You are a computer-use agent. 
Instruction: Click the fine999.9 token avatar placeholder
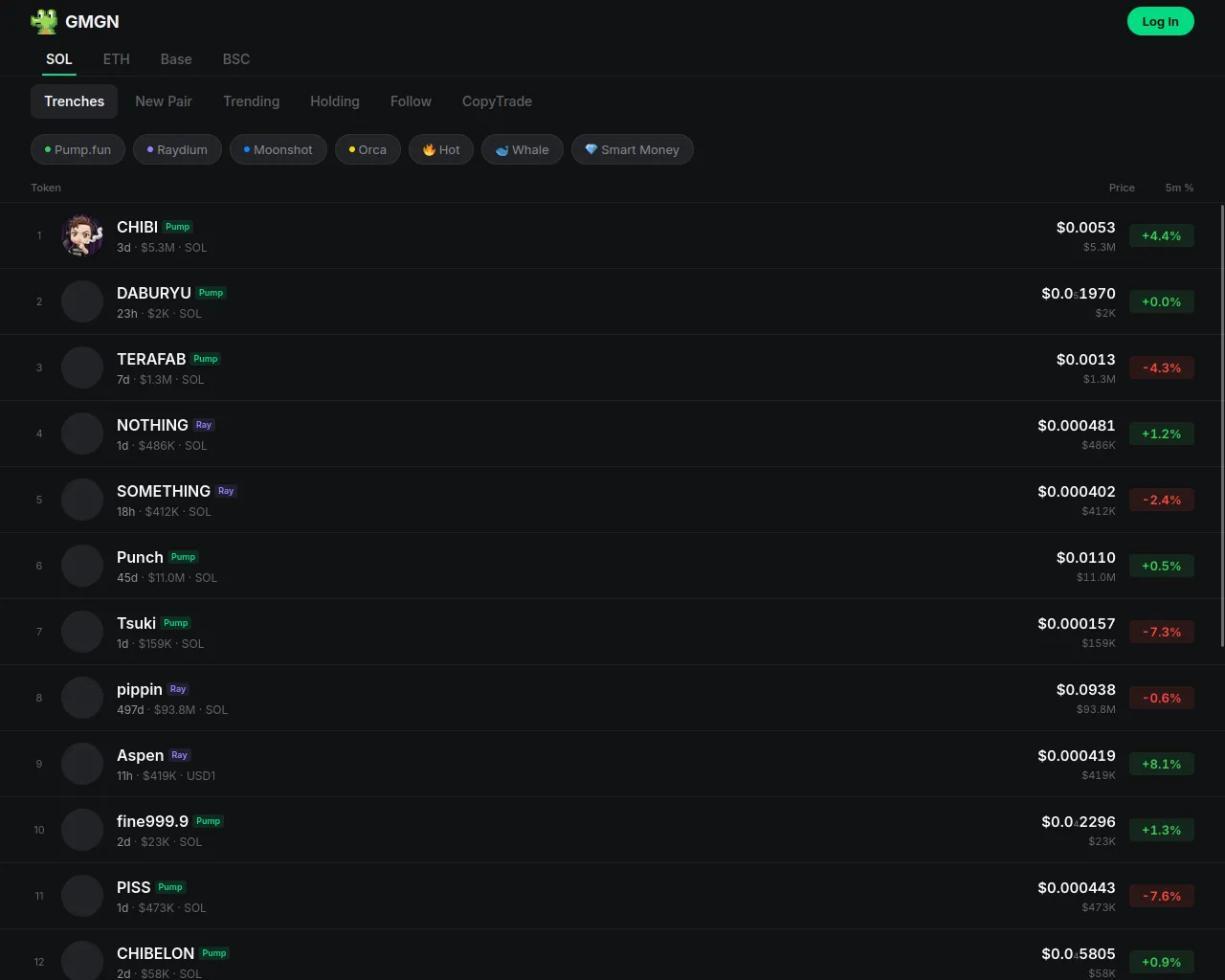coord(82,830)
